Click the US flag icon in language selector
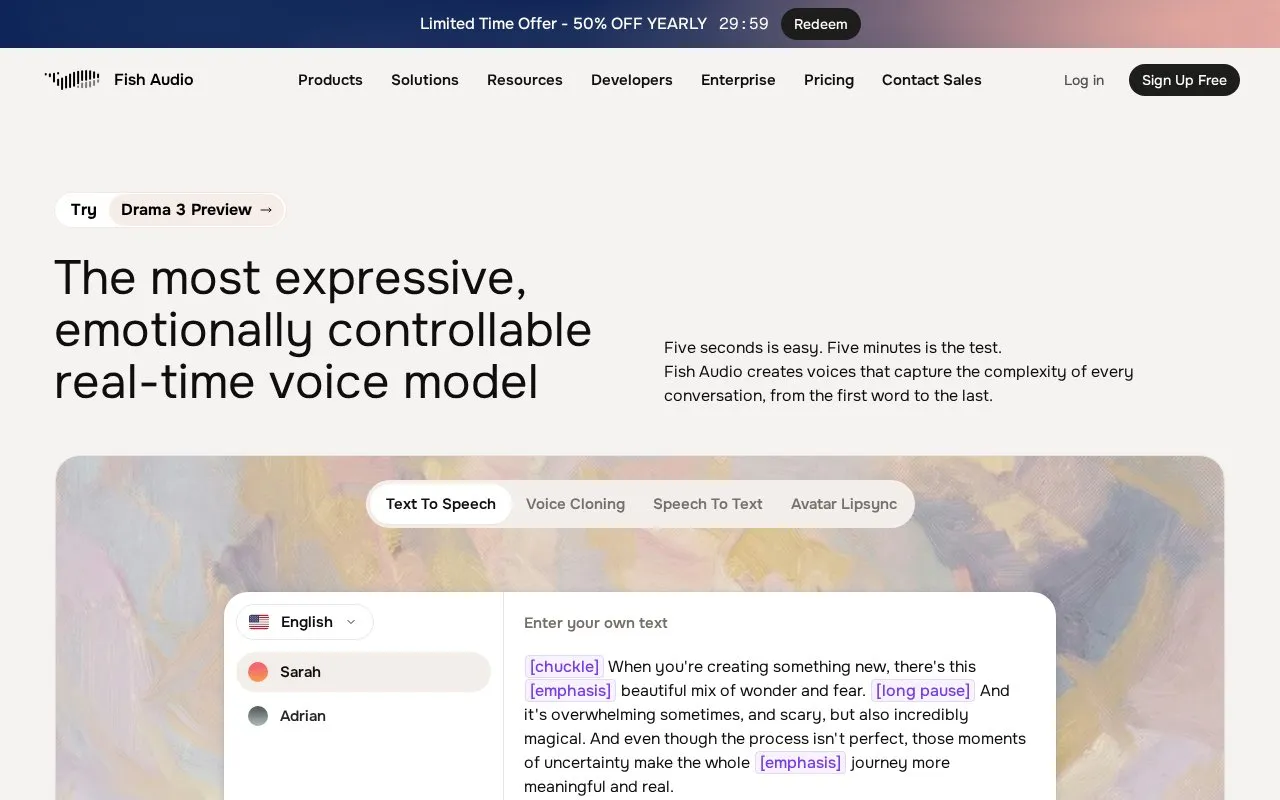Image resolution: width=1280 pixels, height=800 pixels. click(259, 622)
